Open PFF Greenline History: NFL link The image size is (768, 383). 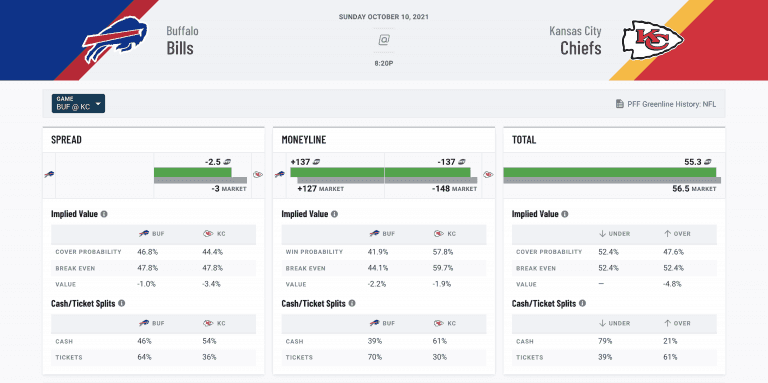[x=672, y=104]
